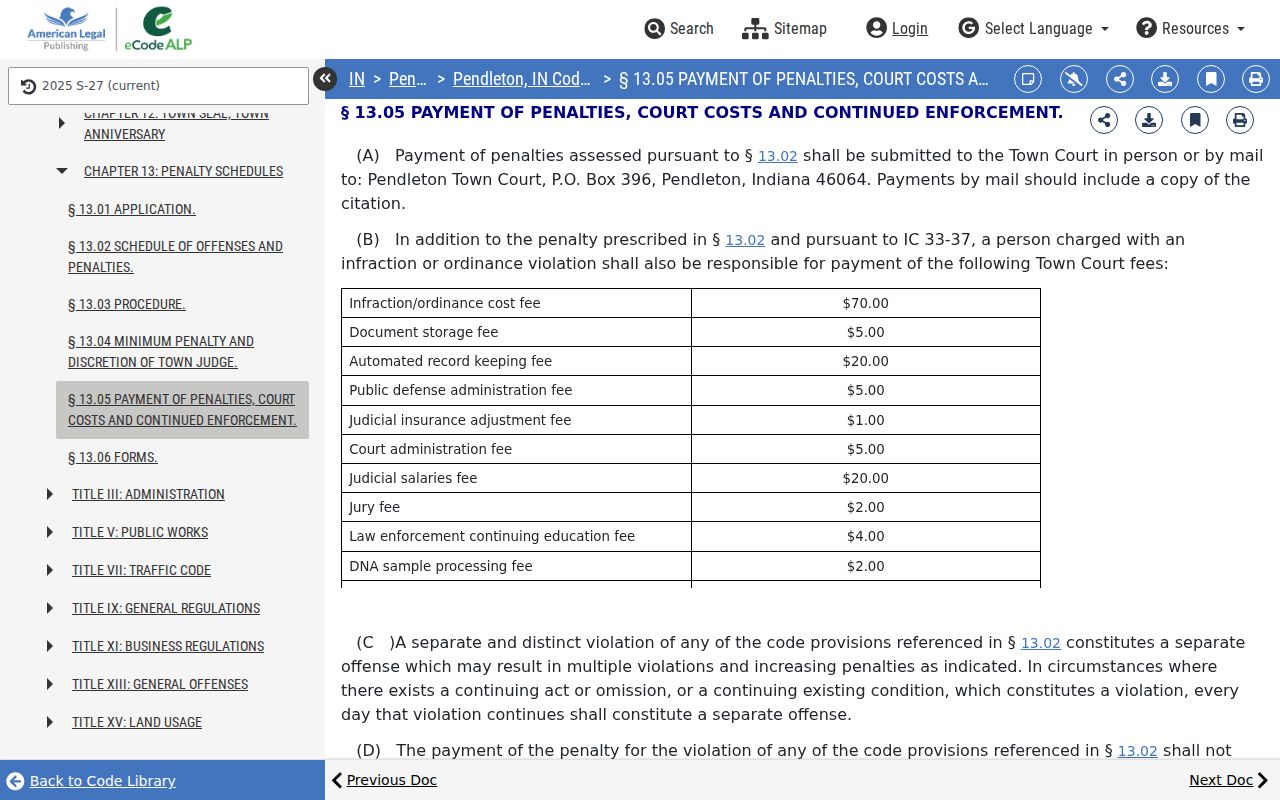Click the eCode ALP logo
The height and width of the screenshot is (800, 1280).
pyautogui.click(x=158, y=29)
